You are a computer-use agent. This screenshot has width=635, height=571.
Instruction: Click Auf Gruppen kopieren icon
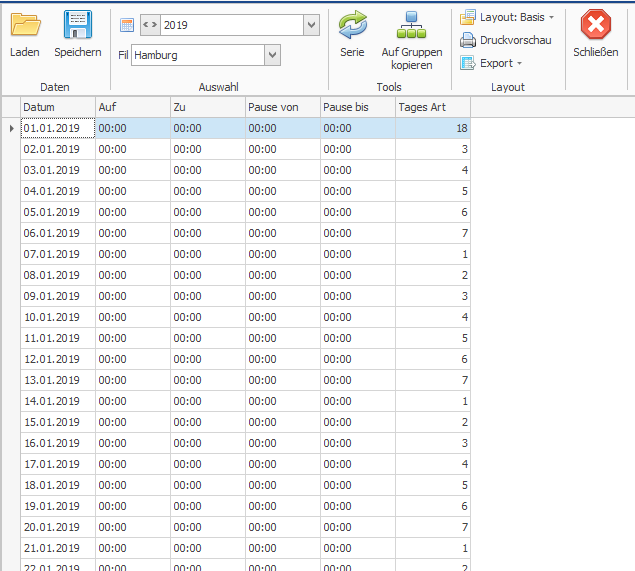coord(411,26)
